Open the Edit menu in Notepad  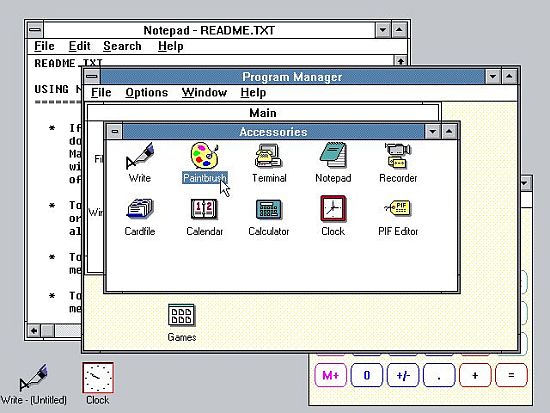79,46
